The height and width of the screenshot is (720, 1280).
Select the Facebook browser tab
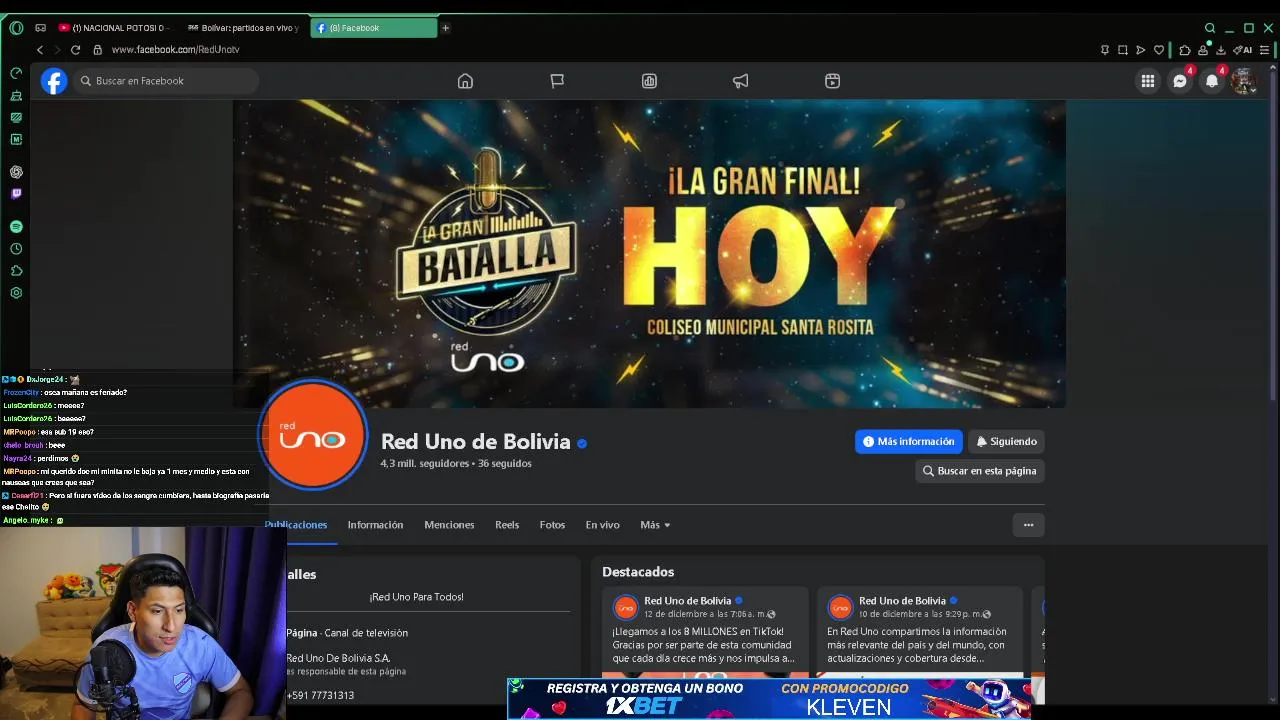(x=374, y=28)
